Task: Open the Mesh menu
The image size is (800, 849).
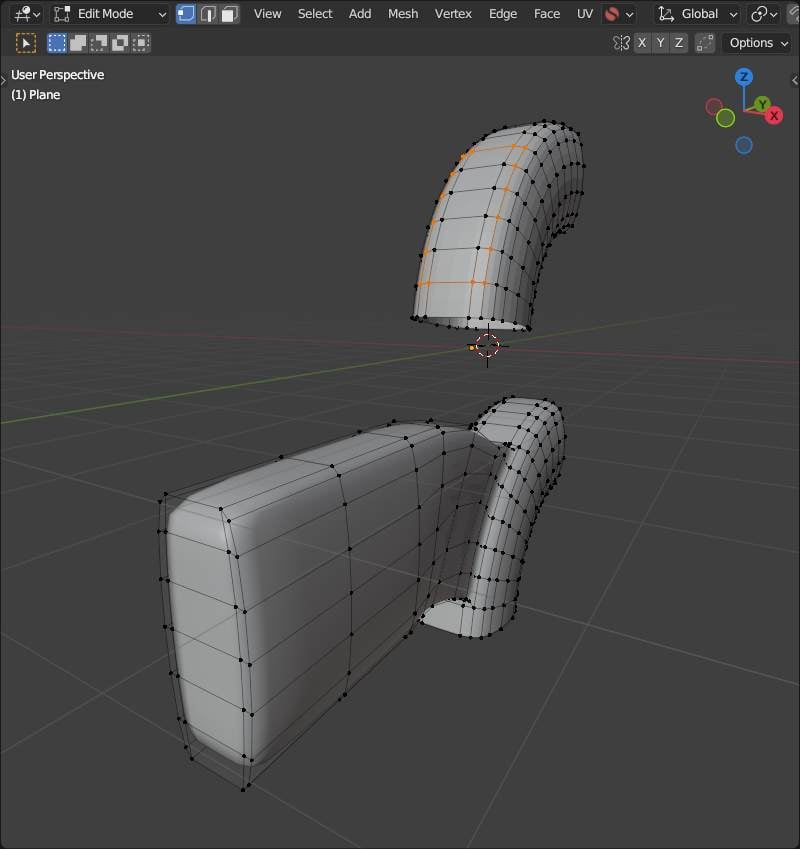Action: (403, 14)
